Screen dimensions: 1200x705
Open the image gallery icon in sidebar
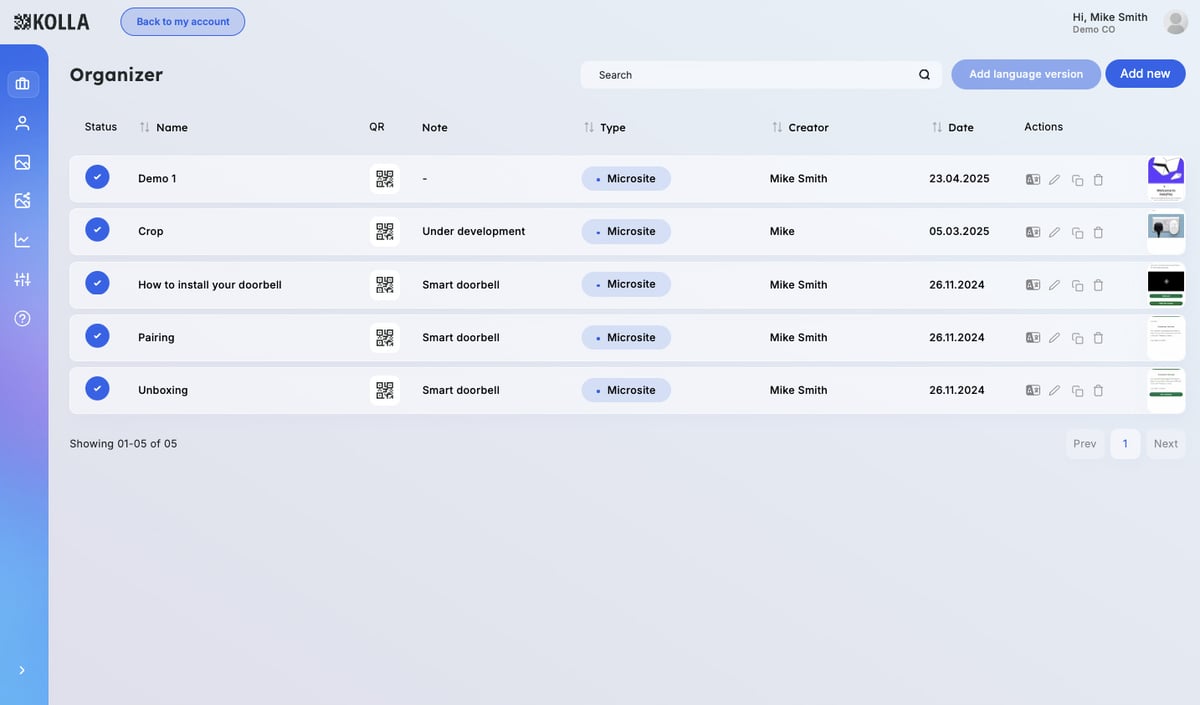click(x=23, y=162)
